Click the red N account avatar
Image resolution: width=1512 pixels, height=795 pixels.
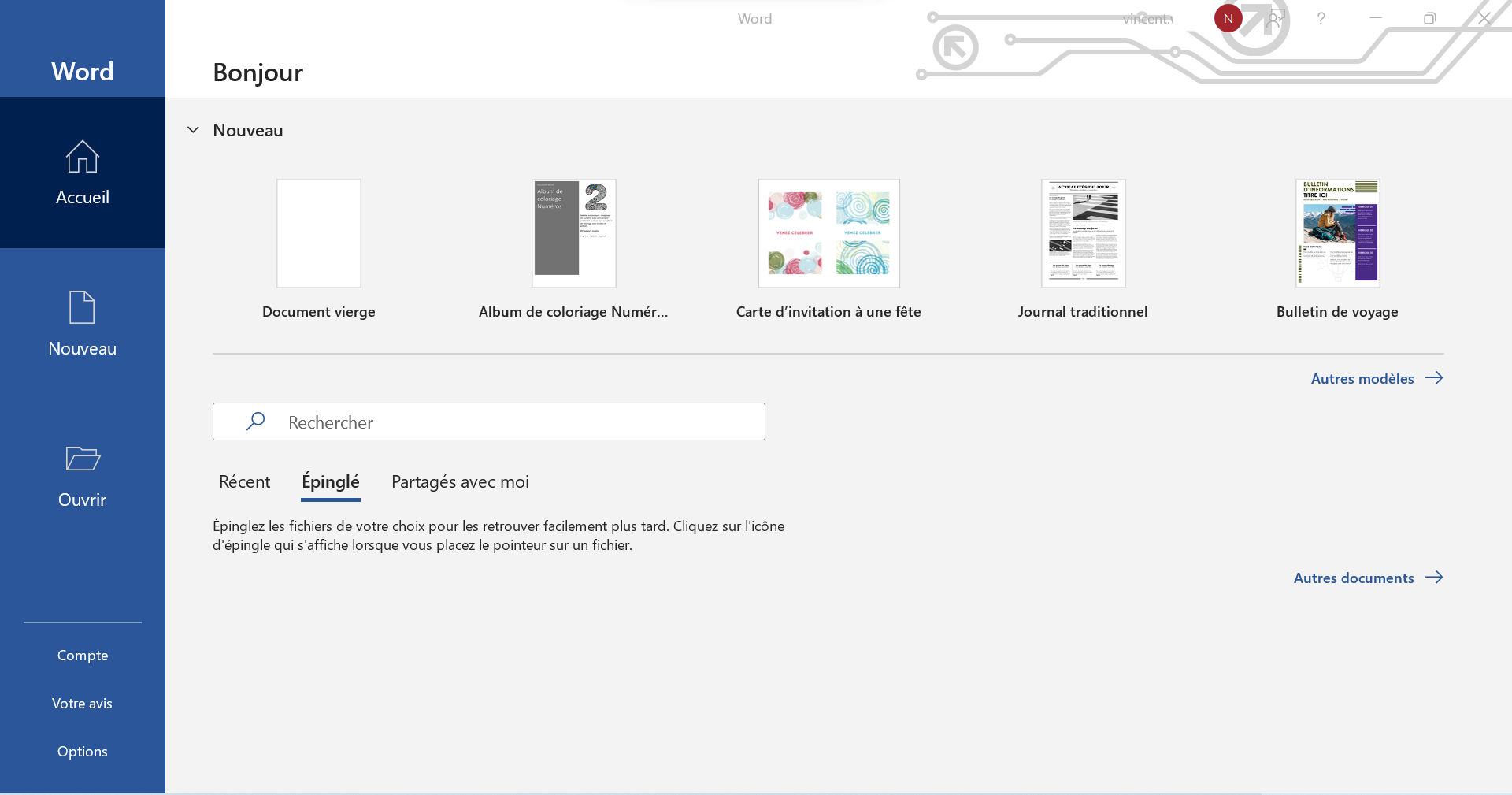pos(1228,18)
